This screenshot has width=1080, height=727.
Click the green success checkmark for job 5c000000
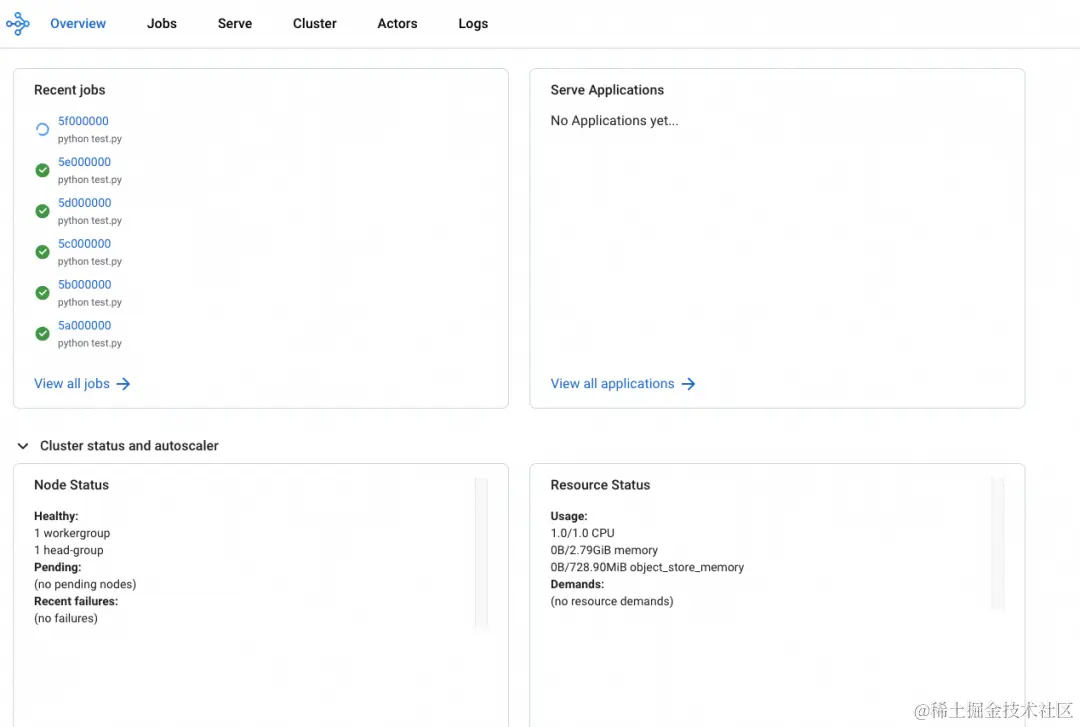(x=42, y=252)
